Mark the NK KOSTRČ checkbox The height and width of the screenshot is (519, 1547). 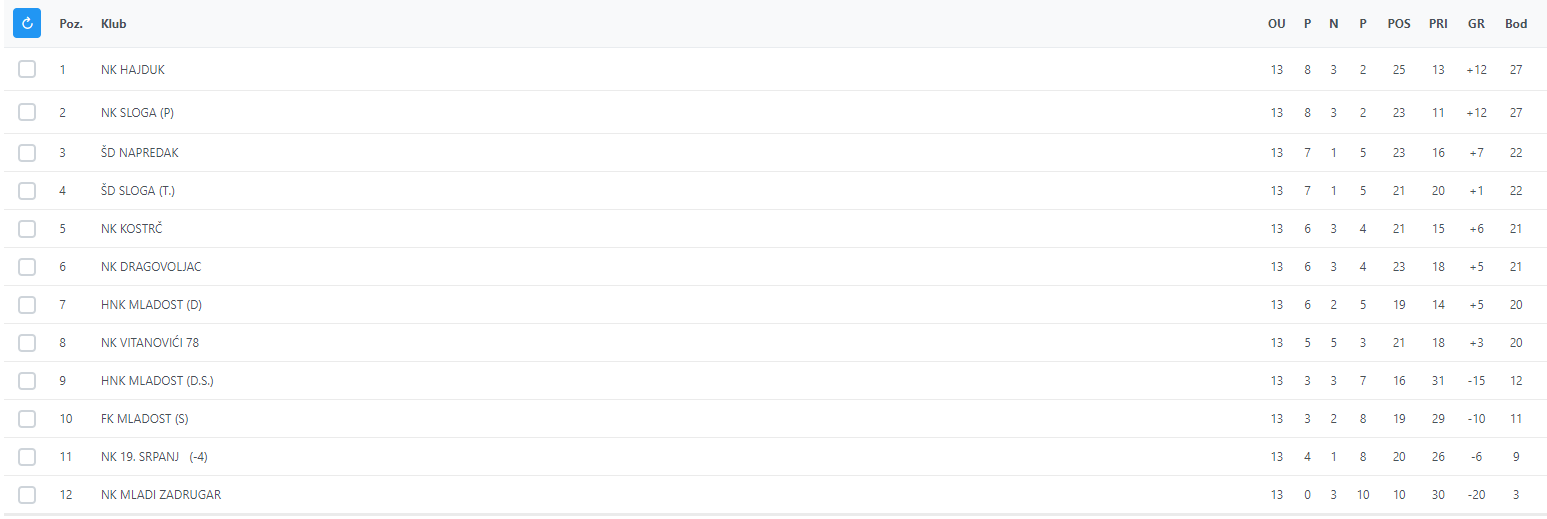[27, 229]
